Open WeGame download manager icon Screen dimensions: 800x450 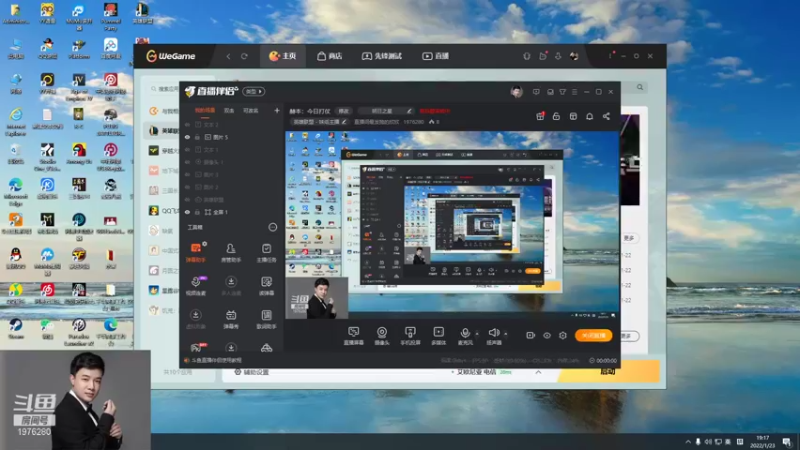pos(558,56)
